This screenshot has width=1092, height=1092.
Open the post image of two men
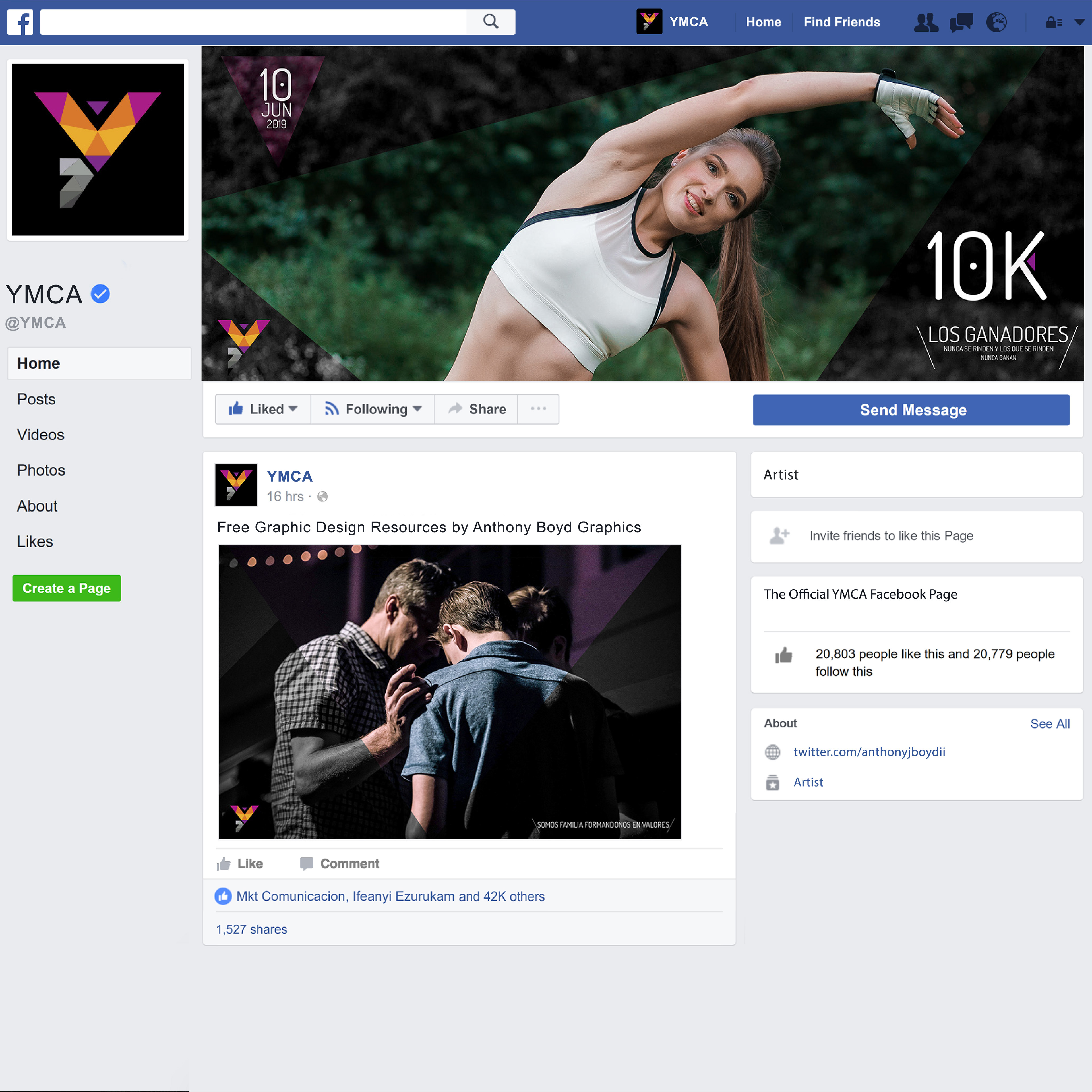tap(450, 692)
